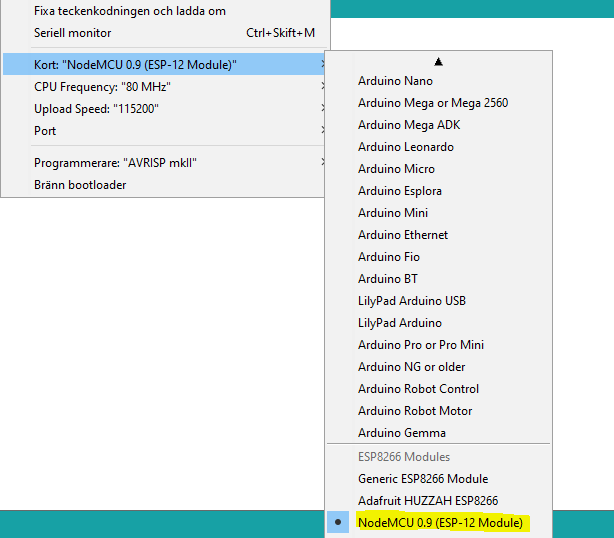Image resolution: width=614 pixels, height=538 pixels.
Task: Open Seriell monitor menu entry
Action: (164, 33)
